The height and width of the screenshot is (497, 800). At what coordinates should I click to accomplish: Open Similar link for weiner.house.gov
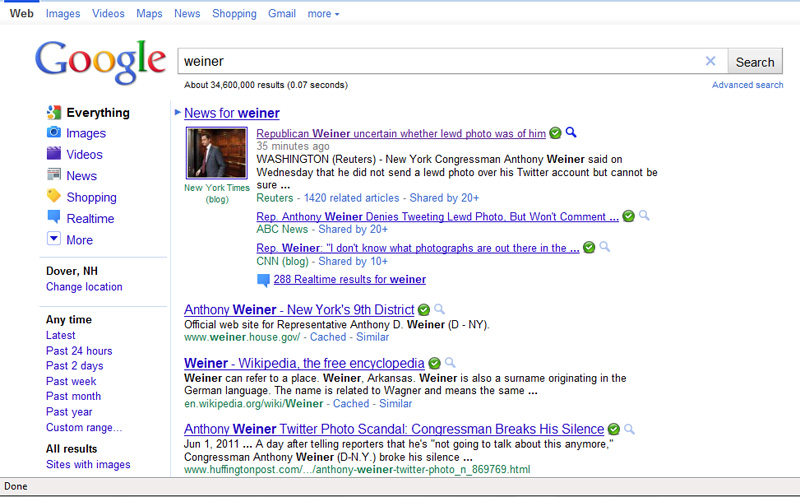(x=372, y=337)
